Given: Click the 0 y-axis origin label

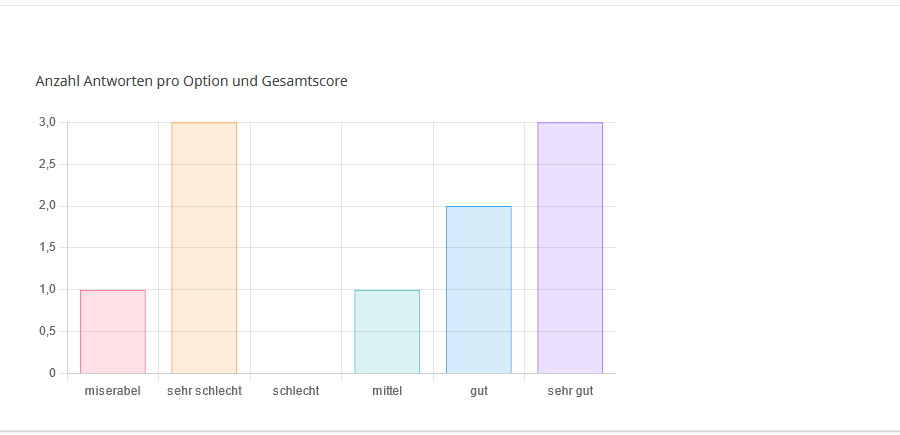Looking at the screenshot, I should tap(51, 373).
